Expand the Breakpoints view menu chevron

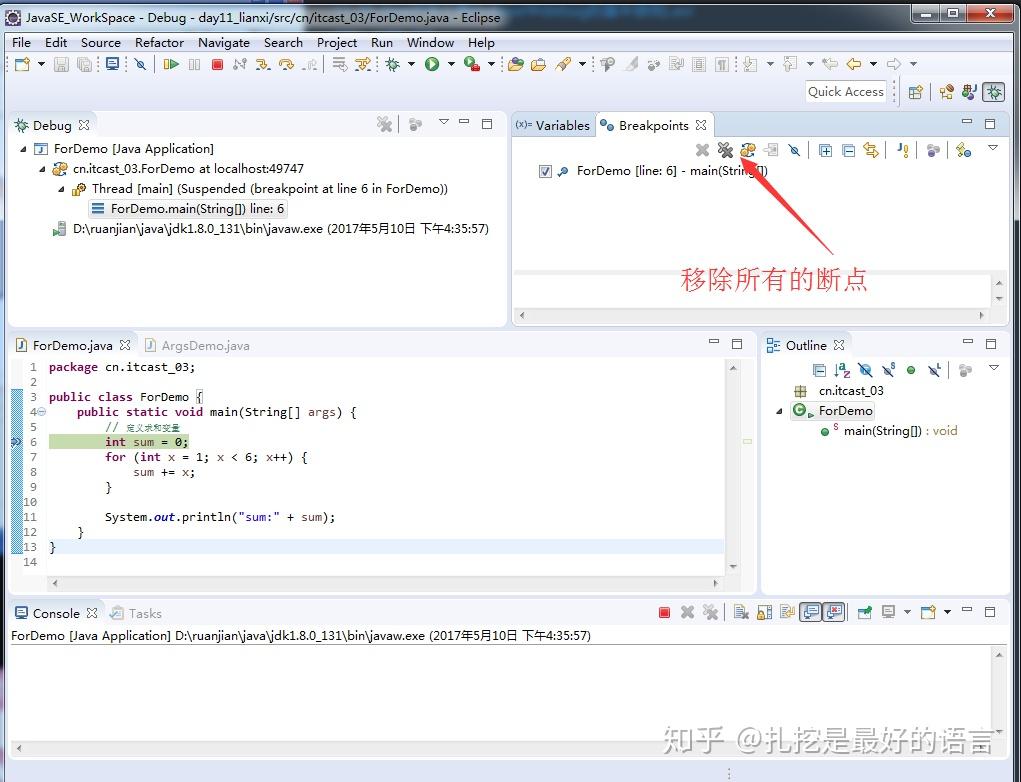click(992, 148)
